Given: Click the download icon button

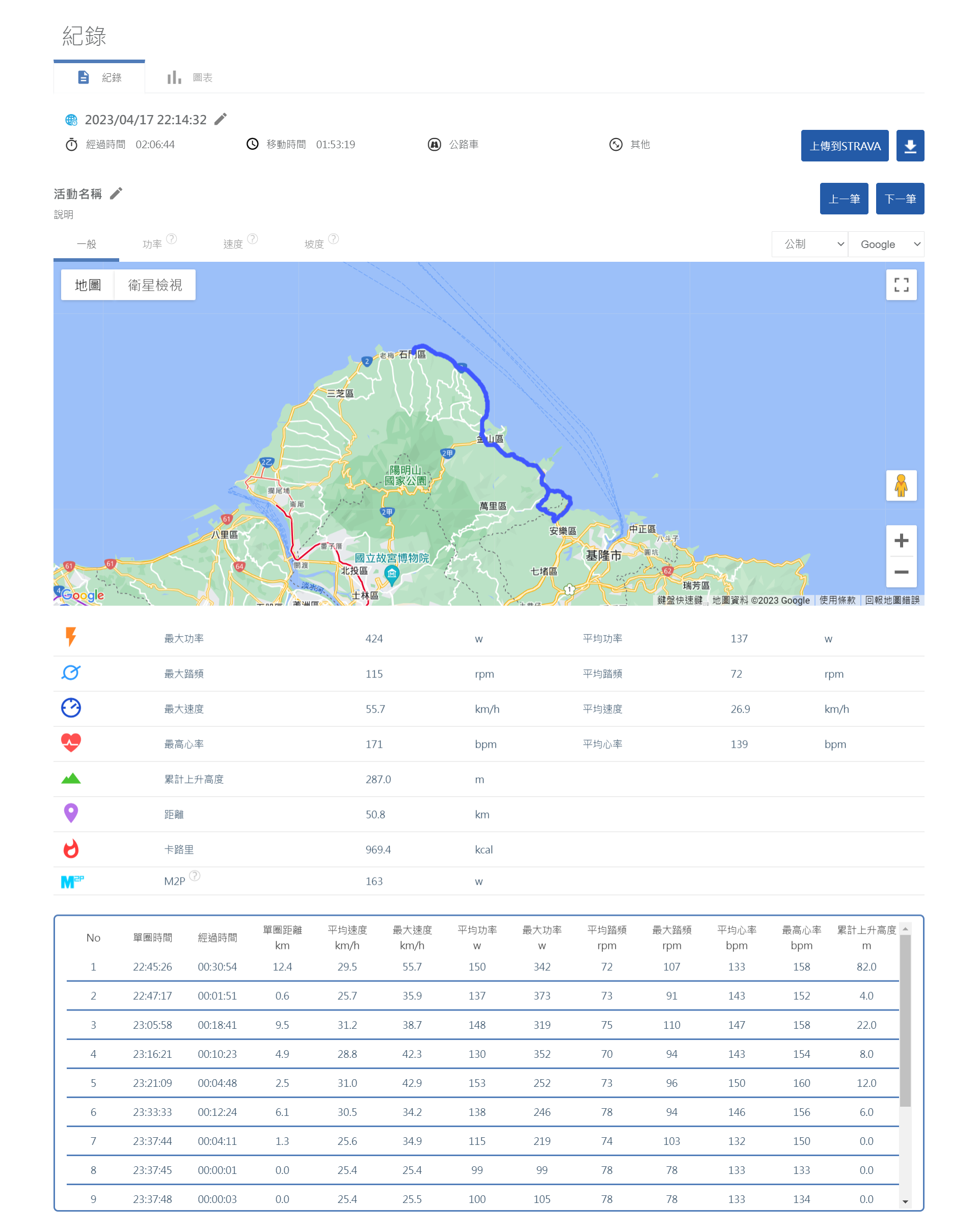Looking at the screenshot, I should (909, 146).
